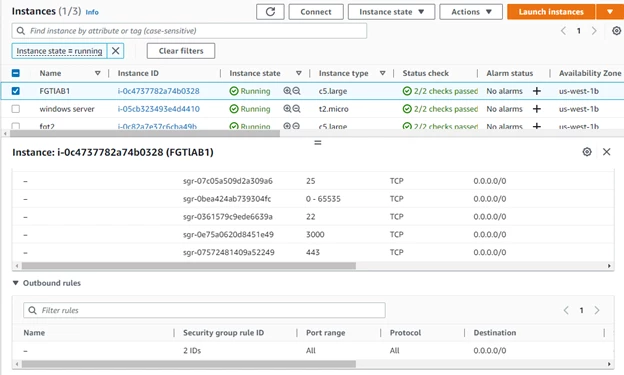The image size is (624, 375).
Task: Zoom in status icon for windows server
Action: 287,108
